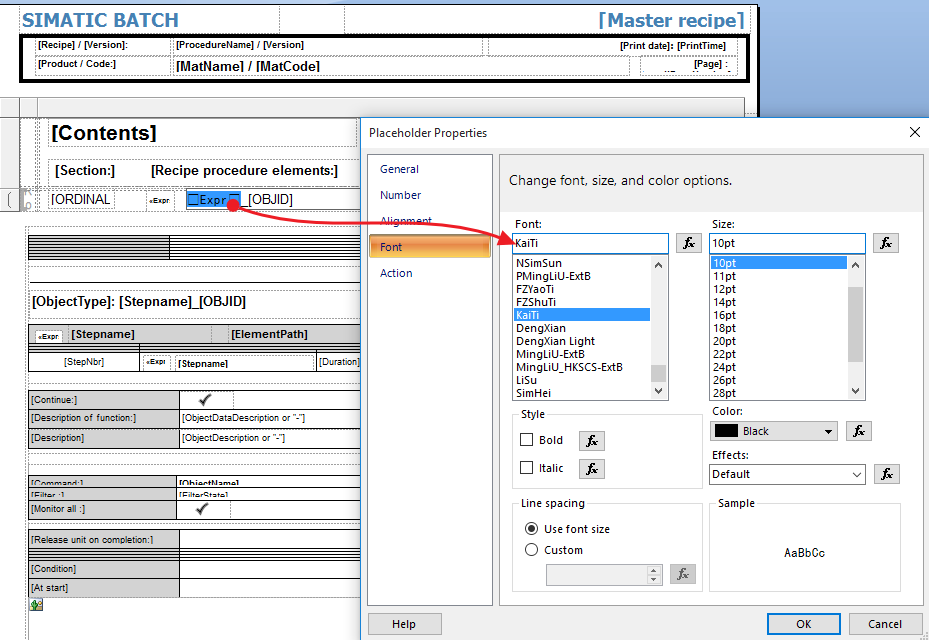Select FZYaoTi font
The width and height of the screenshot is (929, 640).
coord(582,289)
